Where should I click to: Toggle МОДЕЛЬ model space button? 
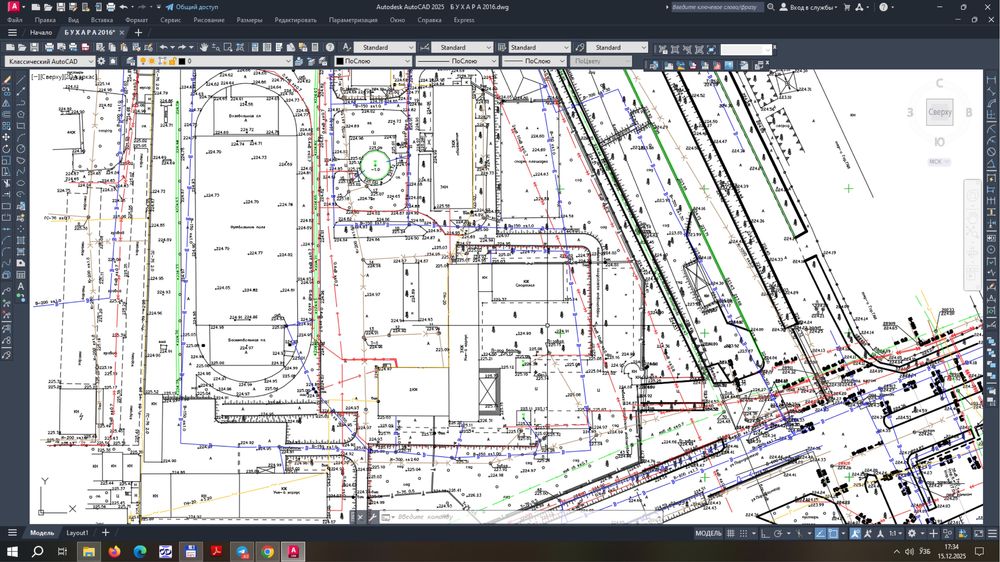pos(709,533)
